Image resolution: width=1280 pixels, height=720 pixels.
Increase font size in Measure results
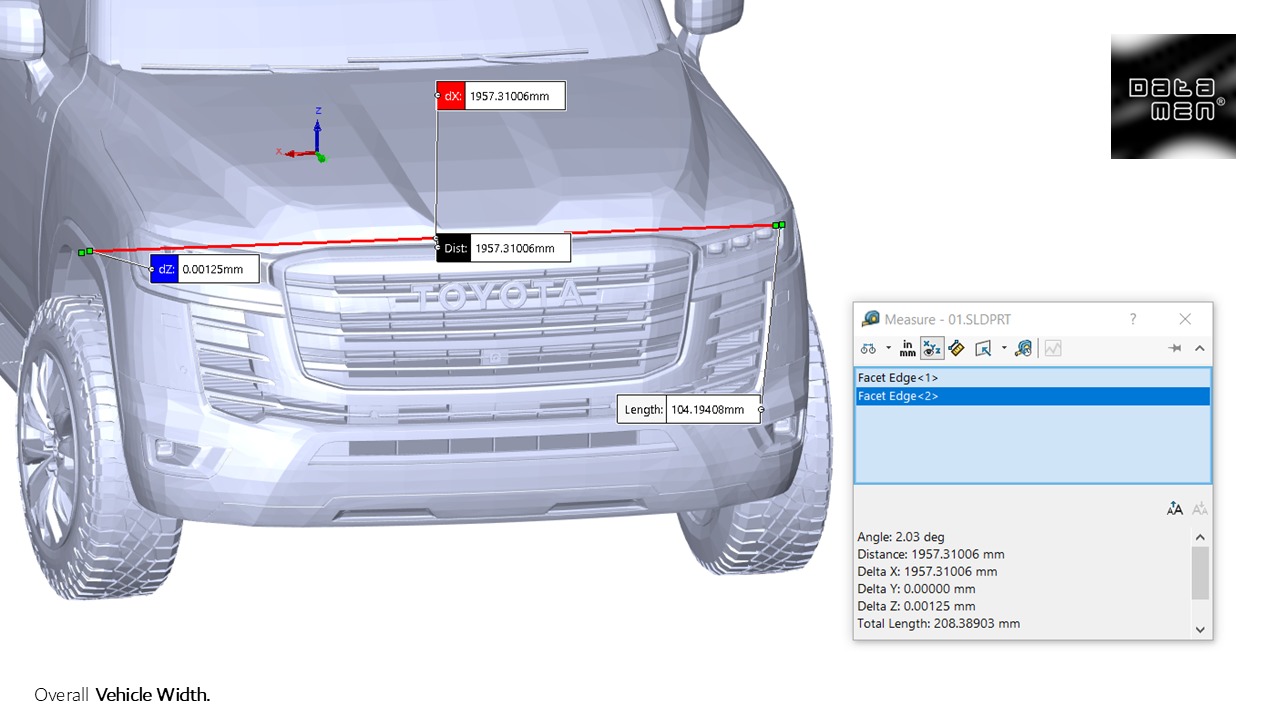click(1175, 509)
